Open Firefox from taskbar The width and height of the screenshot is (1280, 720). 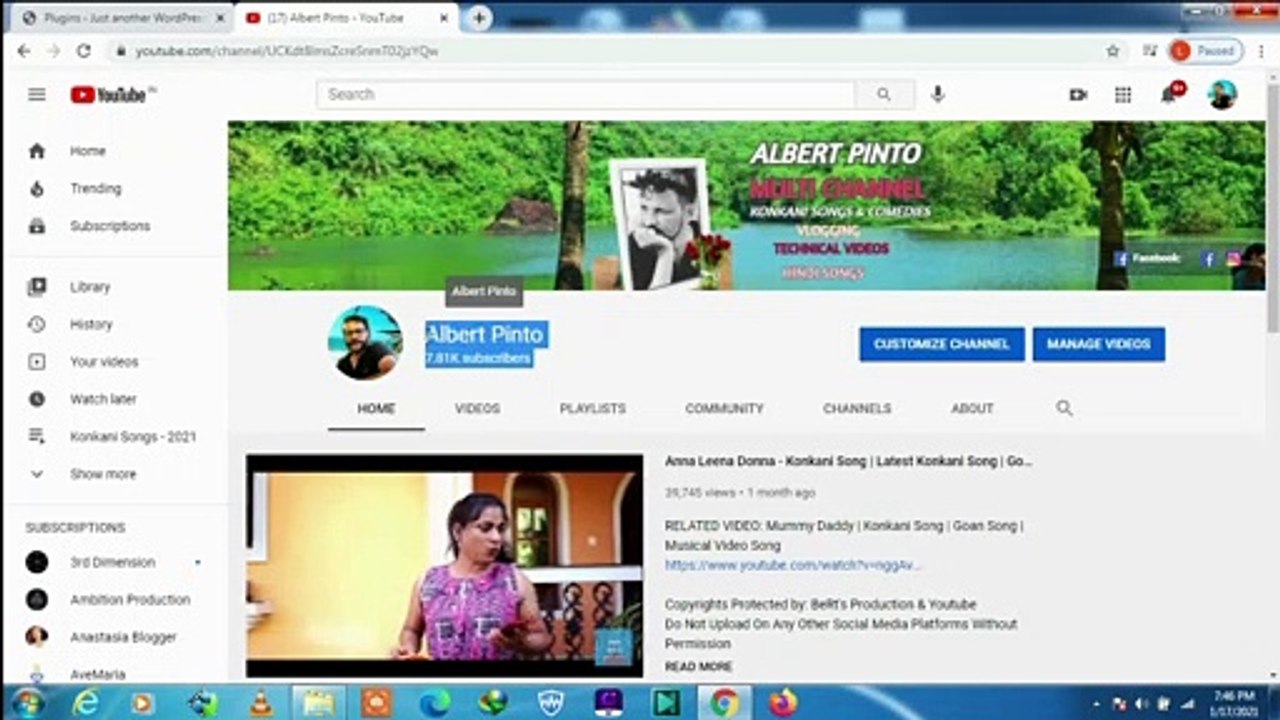tap(784, 704)
